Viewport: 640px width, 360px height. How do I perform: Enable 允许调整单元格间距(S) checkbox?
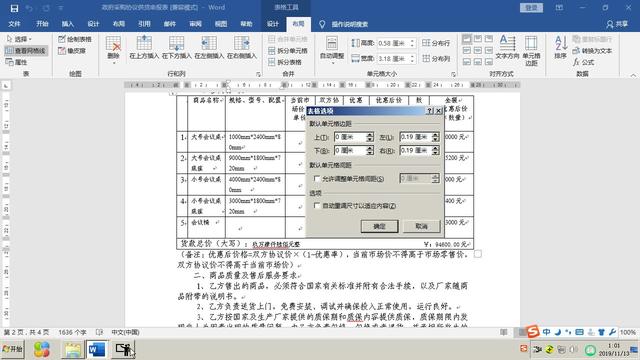tap(317, 179)
